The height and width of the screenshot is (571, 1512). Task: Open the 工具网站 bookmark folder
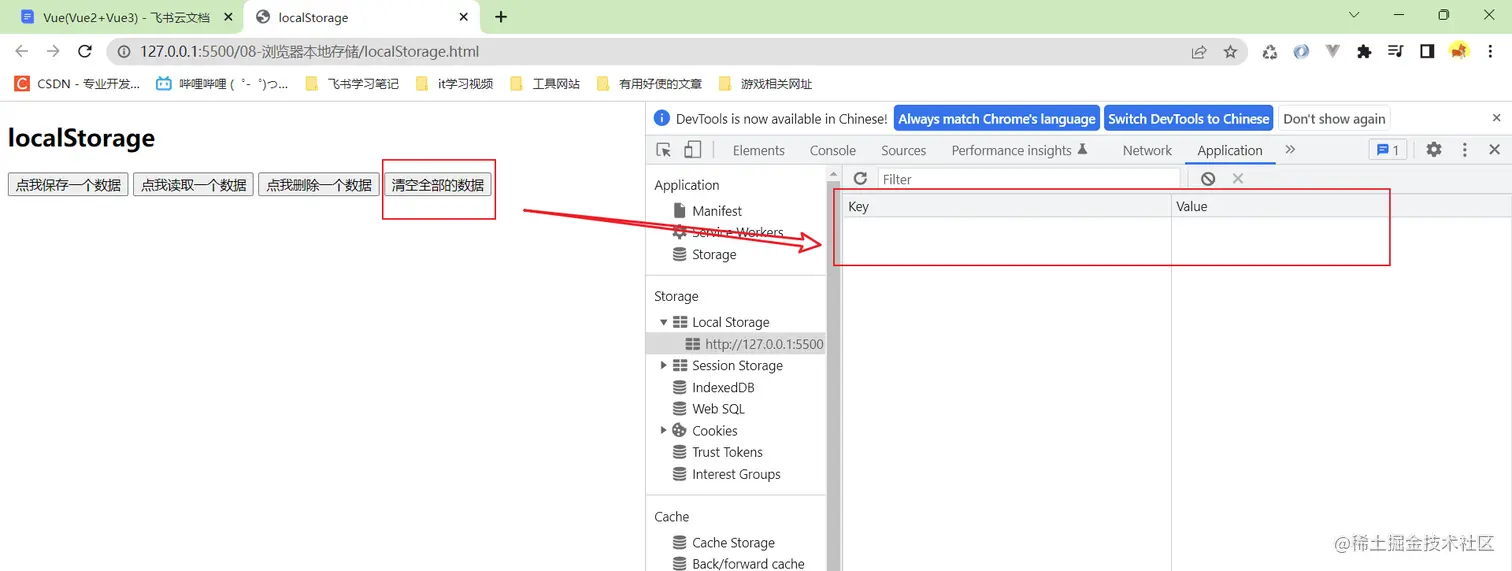point(545,84)
